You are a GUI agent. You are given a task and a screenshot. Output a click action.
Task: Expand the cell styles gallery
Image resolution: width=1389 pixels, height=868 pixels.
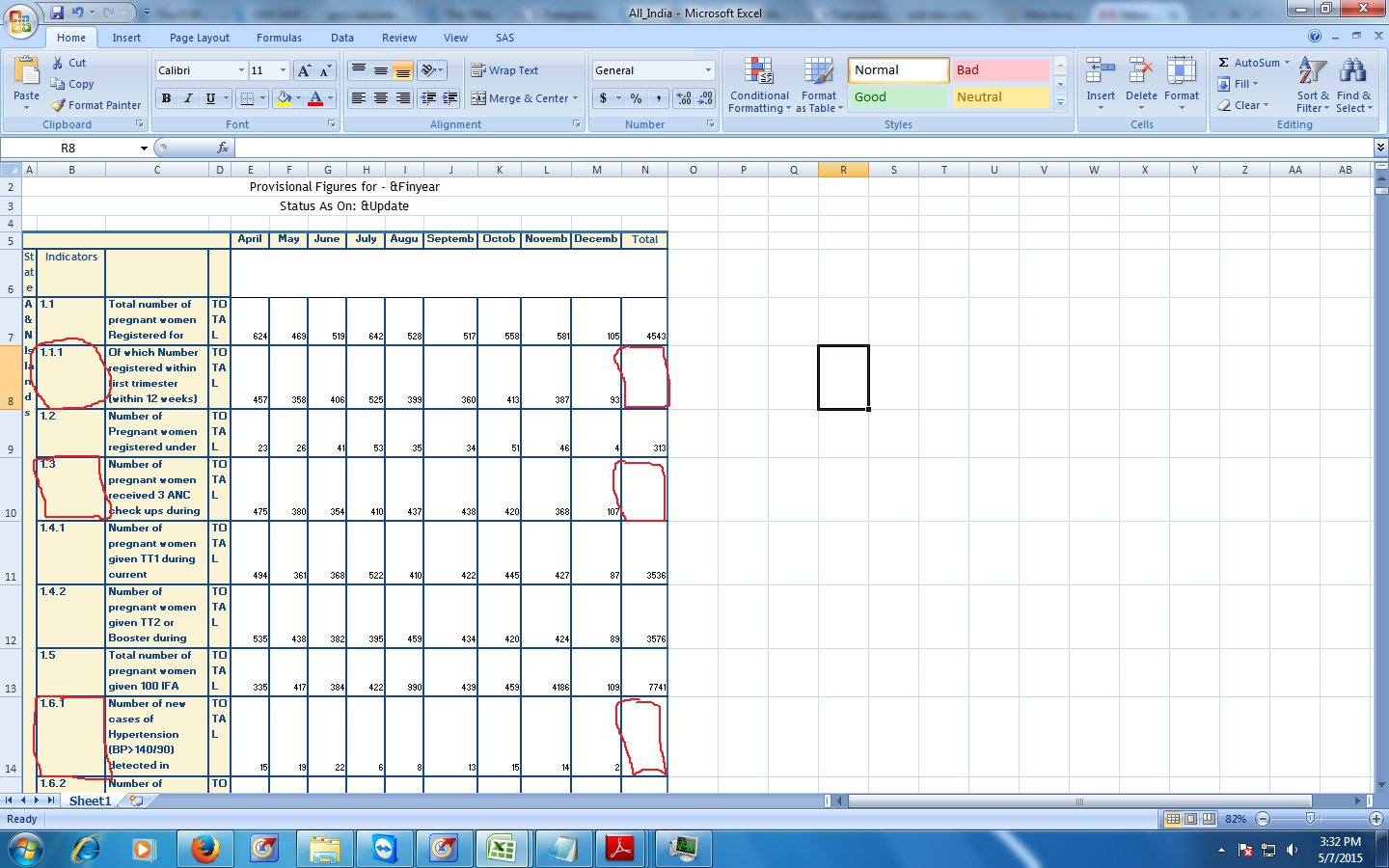coord(1060,102)
